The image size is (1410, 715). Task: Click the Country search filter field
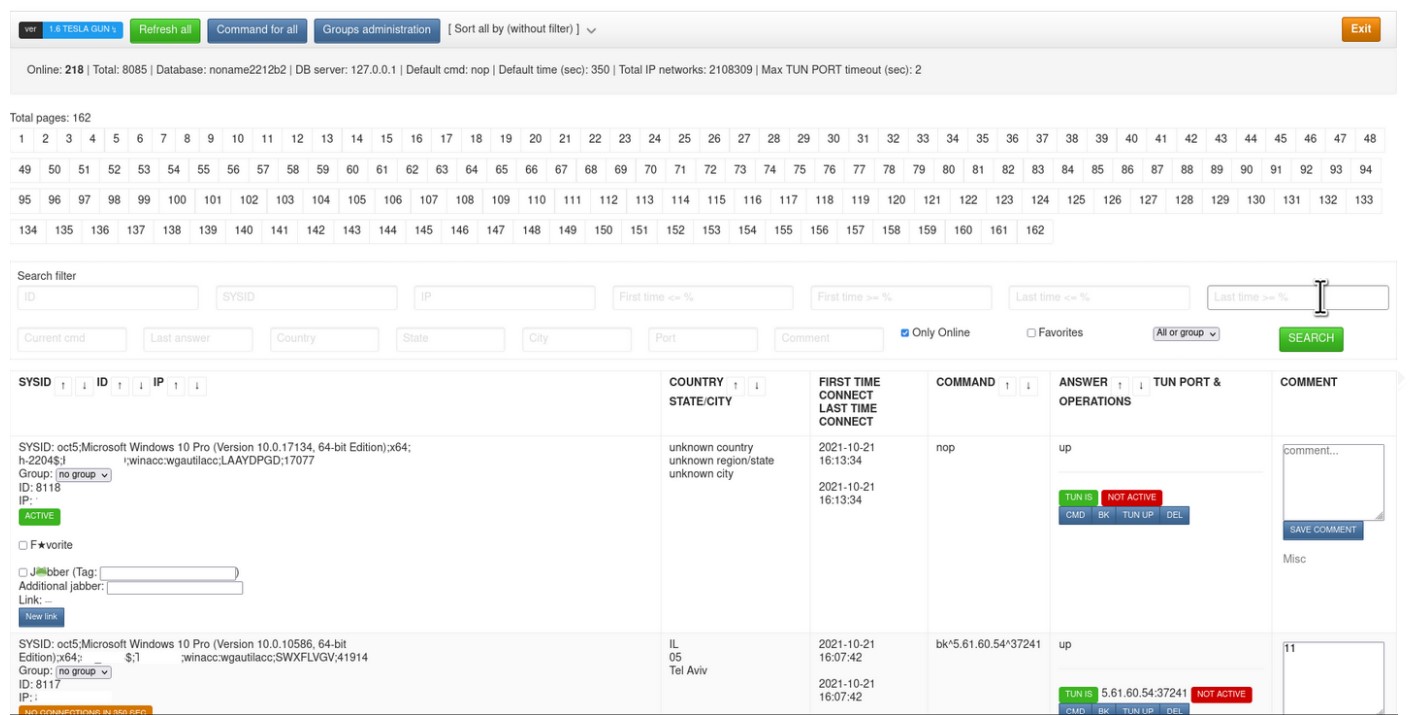pos(324,339)
